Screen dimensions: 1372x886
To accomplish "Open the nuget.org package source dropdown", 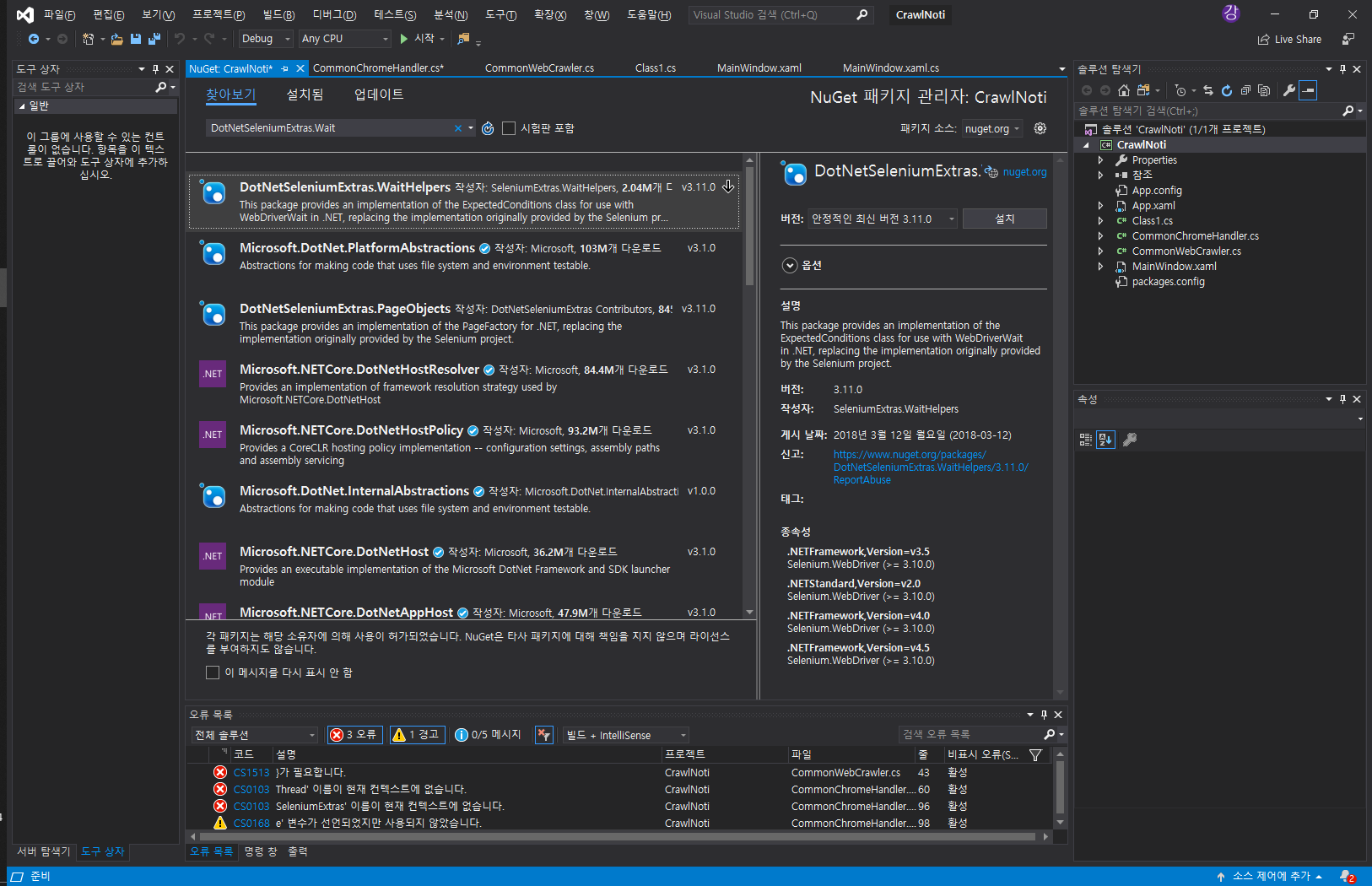I will [x=992, y=128].
